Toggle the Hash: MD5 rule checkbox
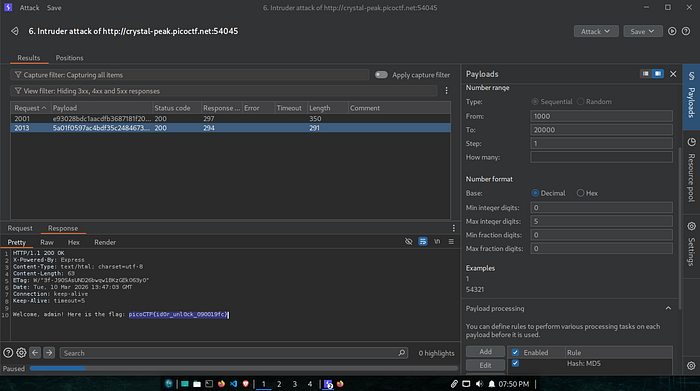The height and width of the screenshot is (391, 700). click(x=515, y=363)
